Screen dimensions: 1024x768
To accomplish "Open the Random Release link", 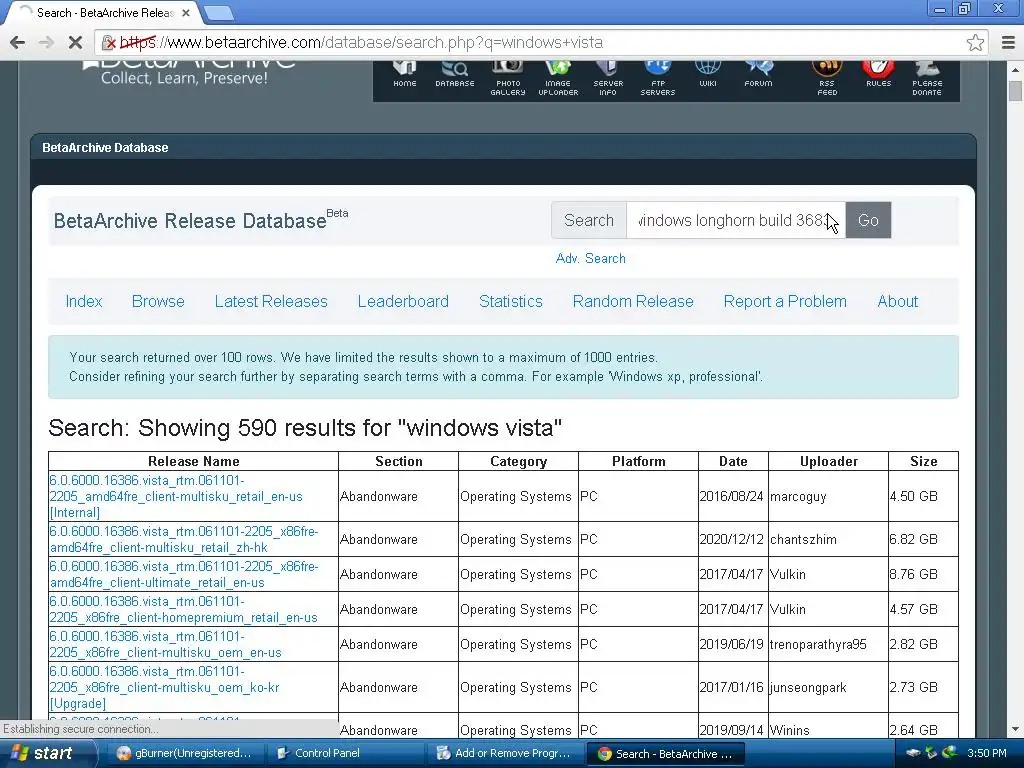I will click(x=633, y=301).
